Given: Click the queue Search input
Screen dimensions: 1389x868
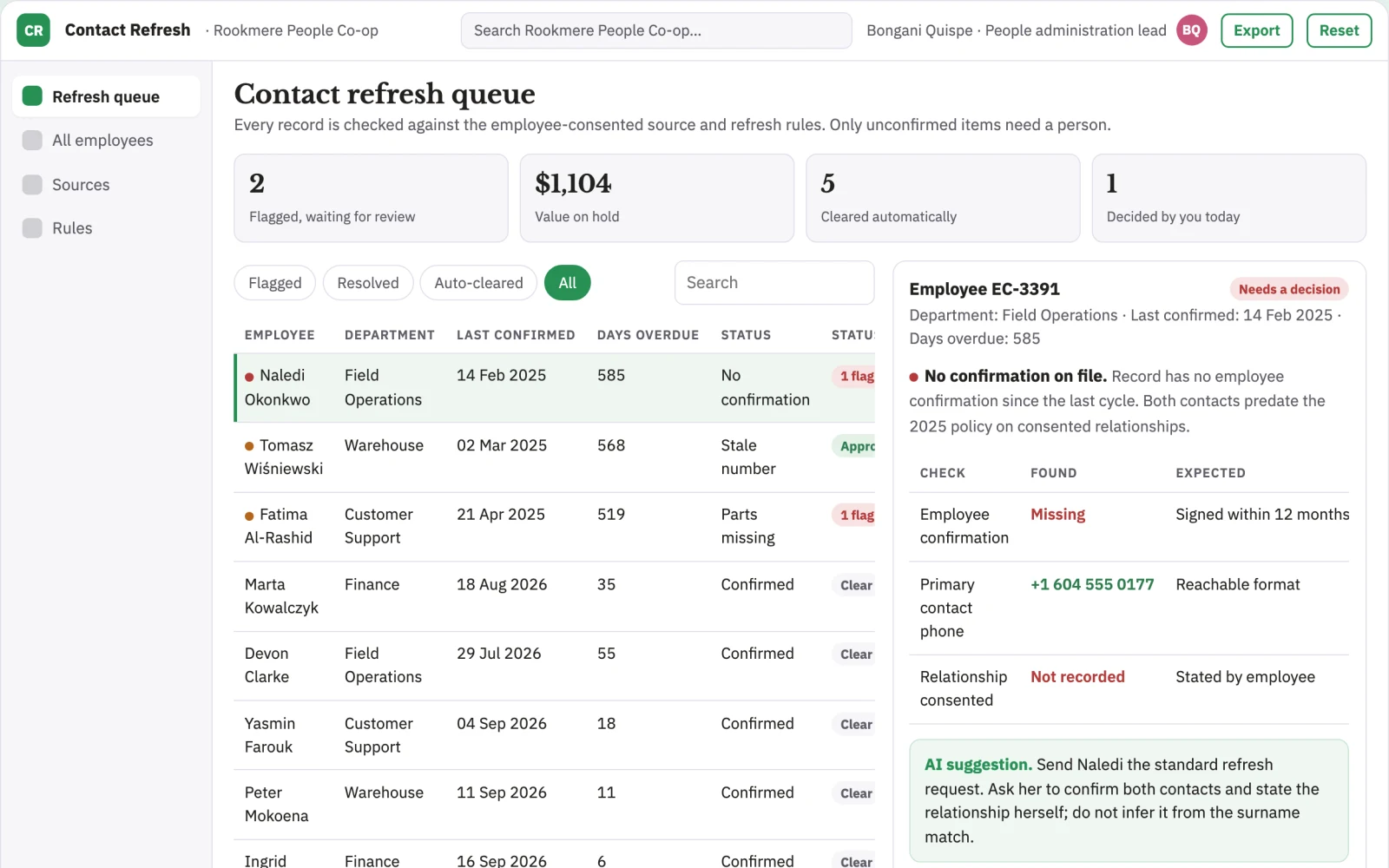Looking at the screenshot, I should tap(774, 283).
